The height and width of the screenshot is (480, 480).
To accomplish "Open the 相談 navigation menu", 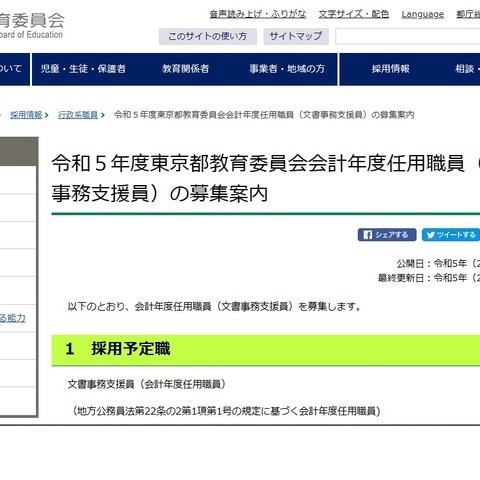I will click(467, 69).
